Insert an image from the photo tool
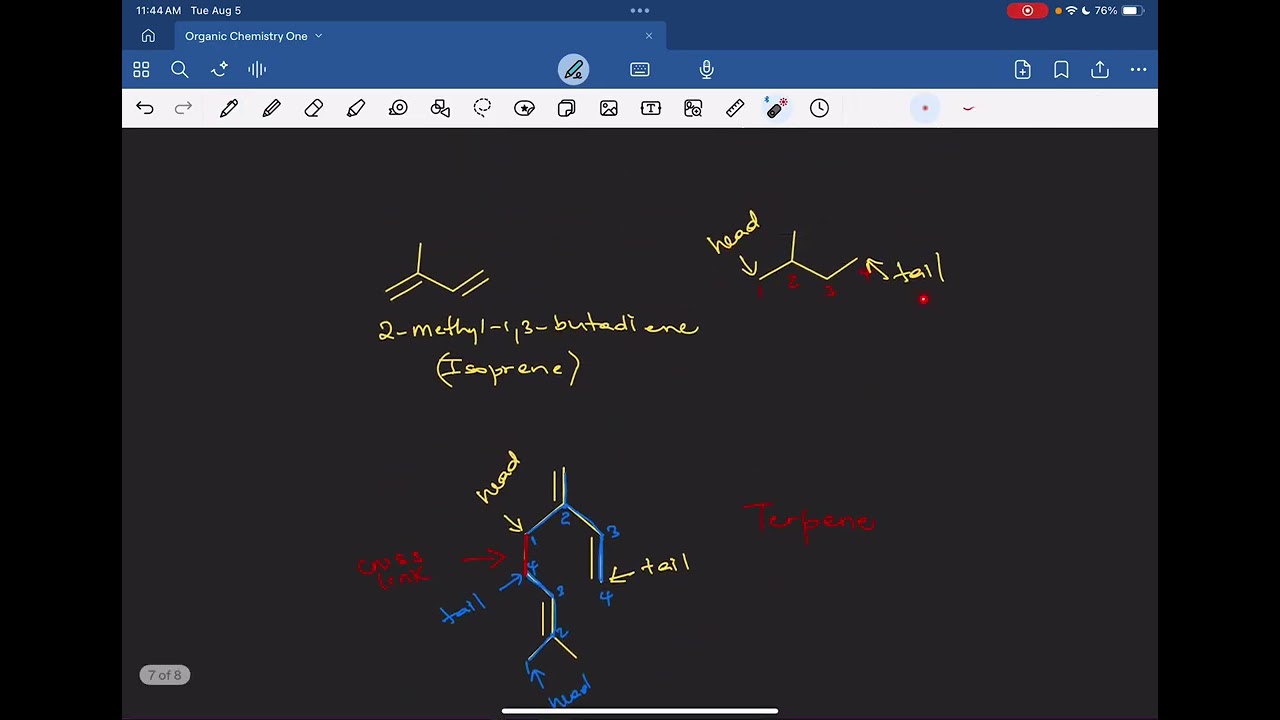Viewport: 1280px width, 720px height. pyautogui.click(x=609, y=108)
